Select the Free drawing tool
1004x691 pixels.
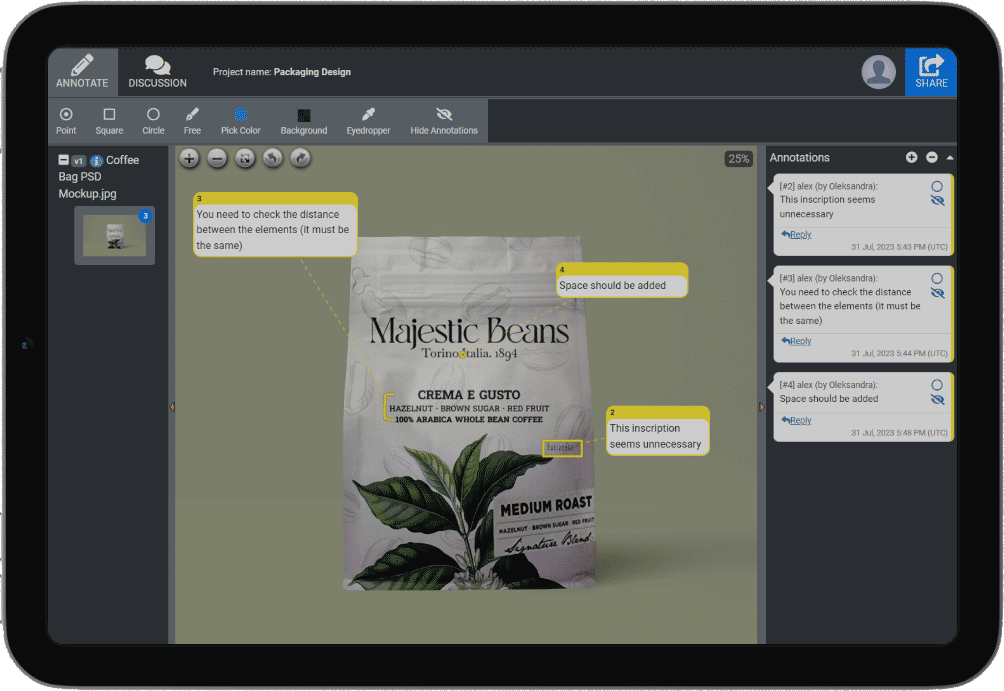pyautogui.click(x=192, y=120)
